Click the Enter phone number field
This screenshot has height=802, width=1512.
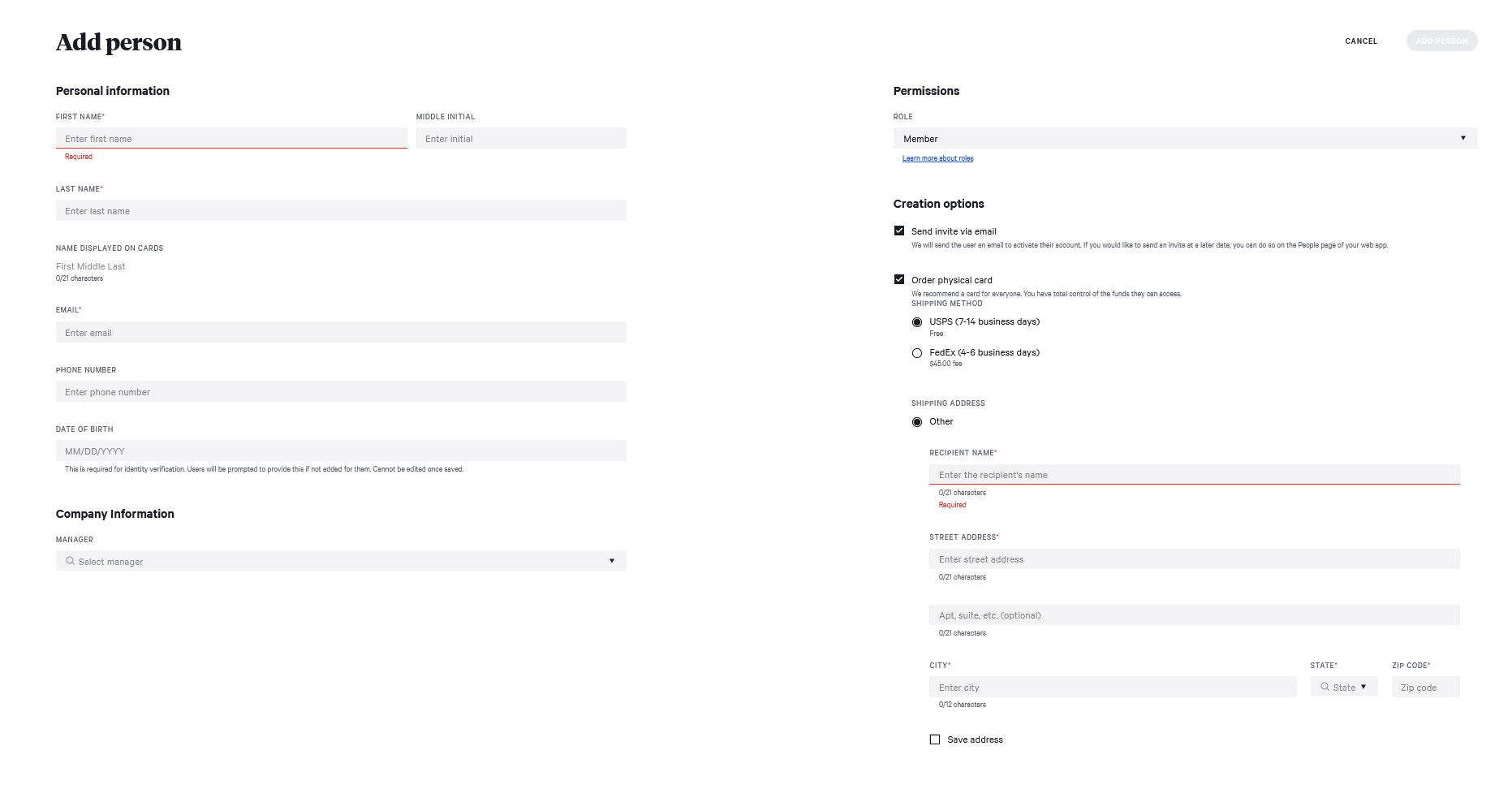point(341,392)
